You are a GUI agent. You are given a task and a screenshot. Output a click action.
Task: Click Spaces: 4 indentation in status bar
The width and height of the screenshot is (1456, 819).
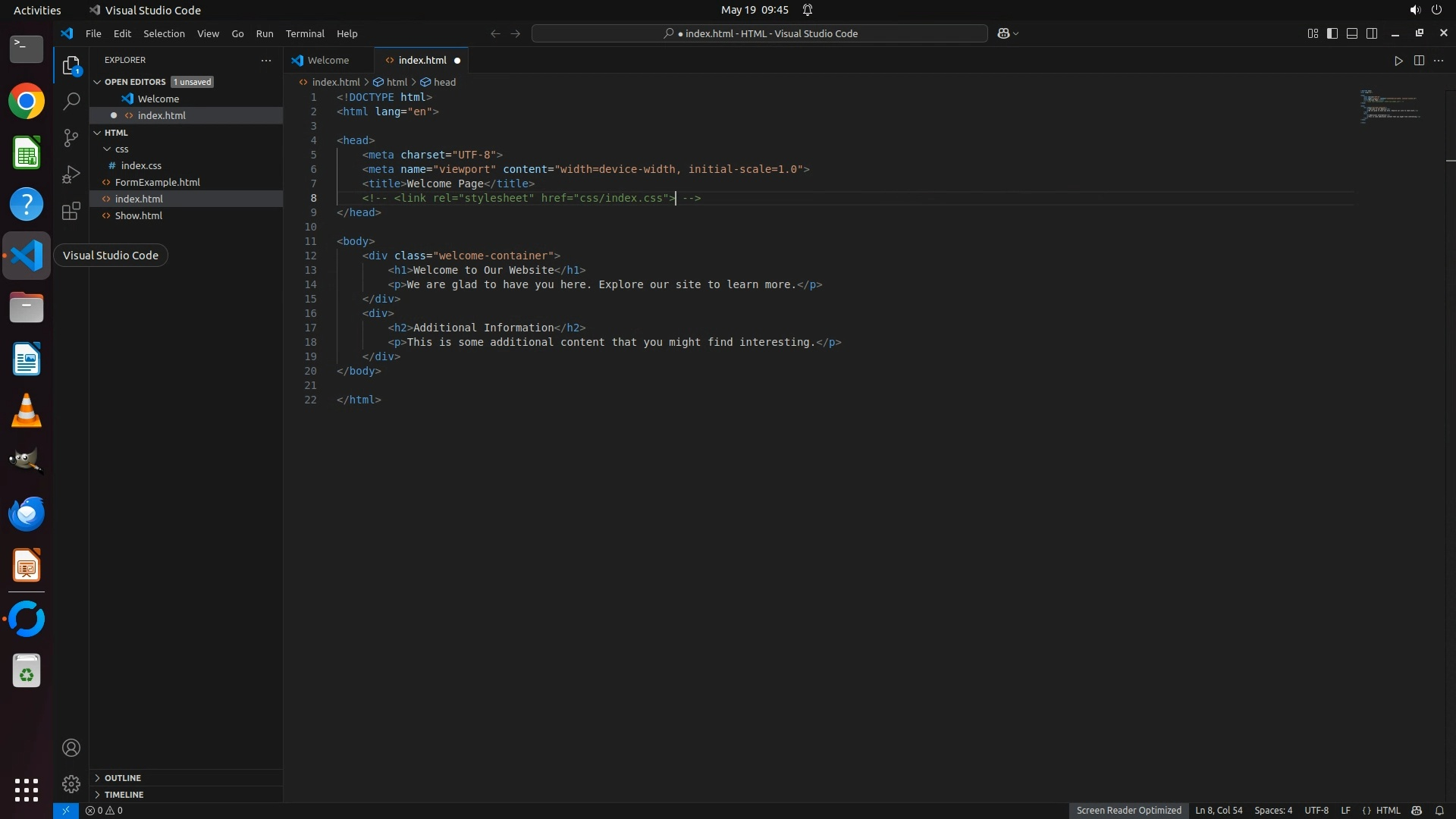tap(1273, 811)
